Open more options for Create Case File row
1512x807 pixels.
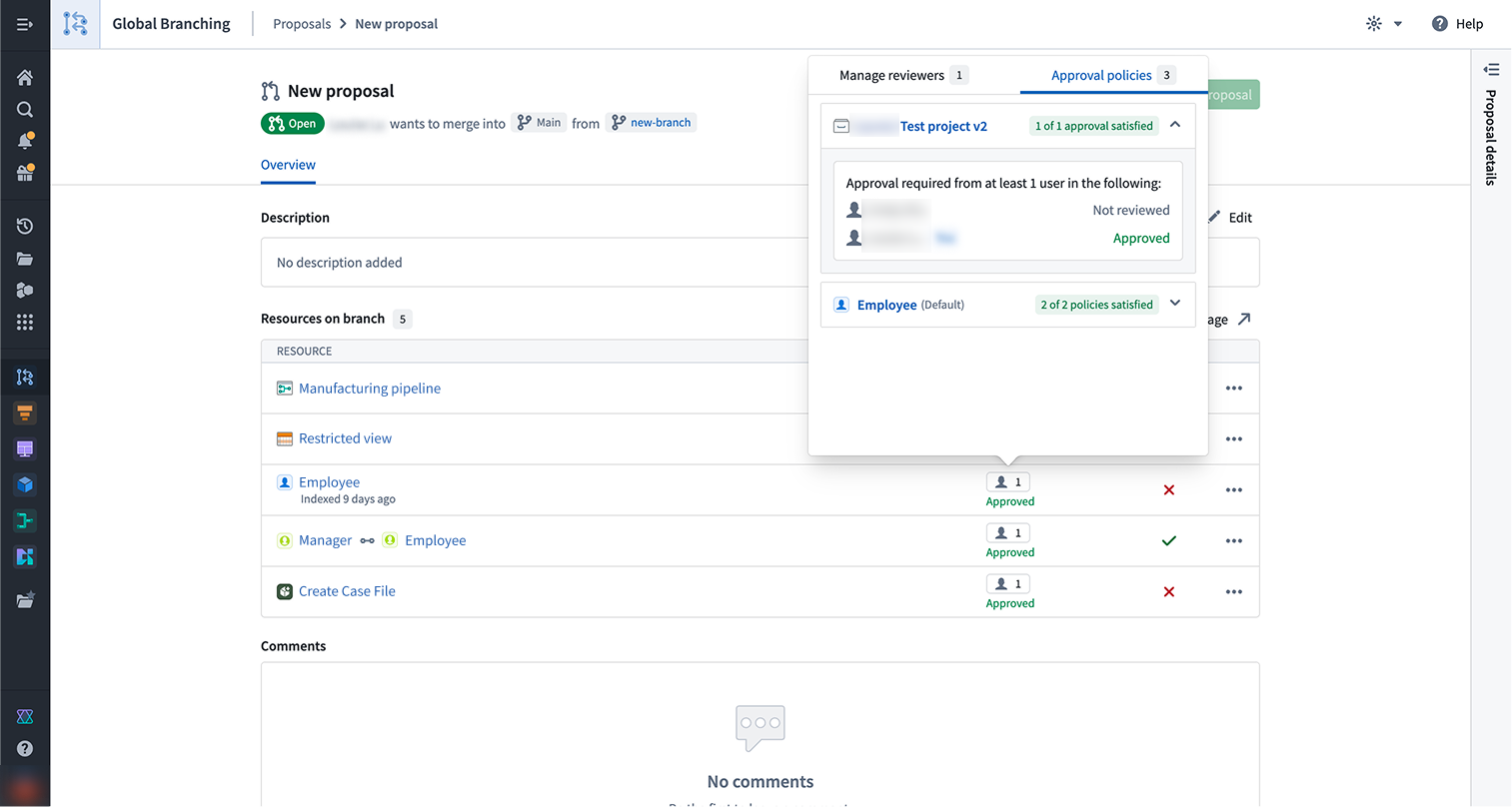[x=1234, y=592]
